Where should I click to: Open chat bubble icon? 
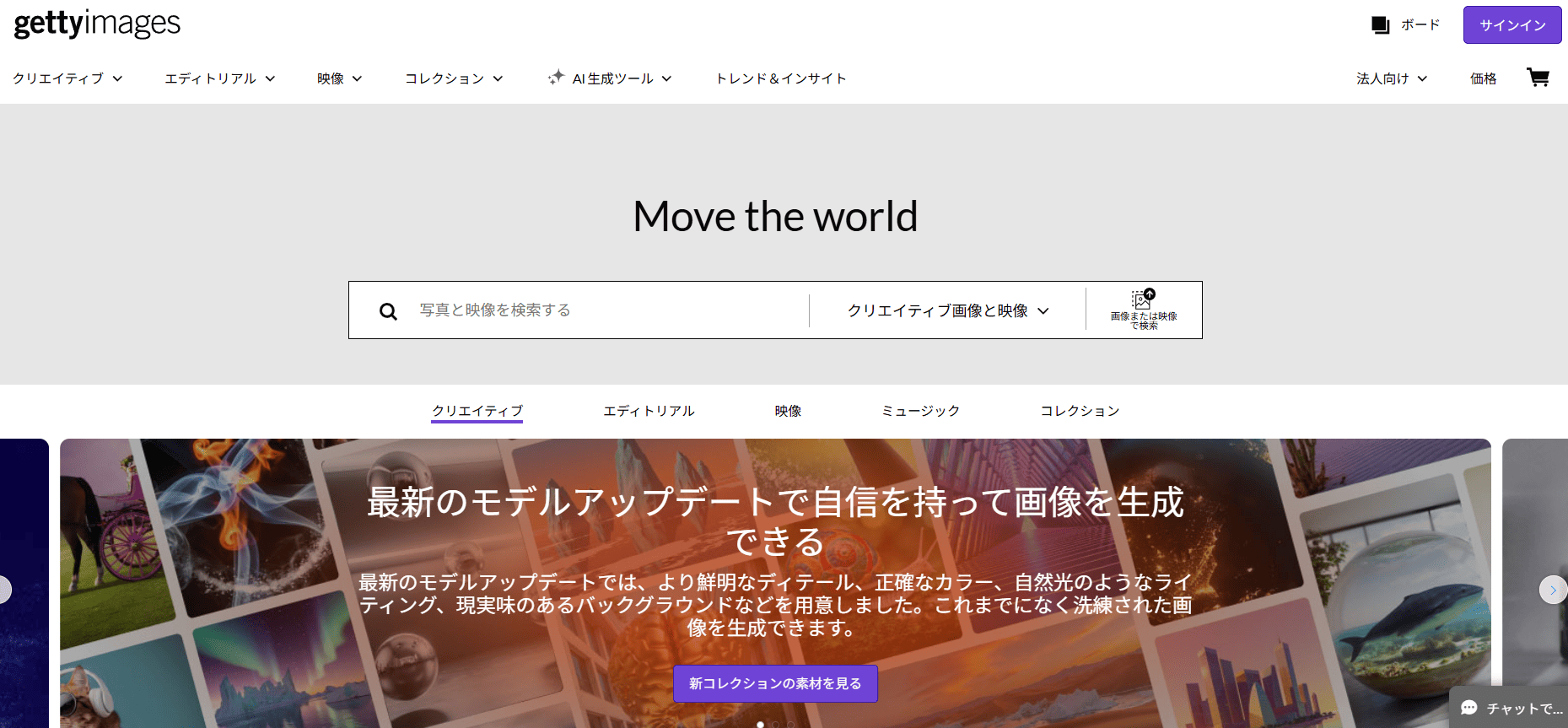pos(1469,708)
